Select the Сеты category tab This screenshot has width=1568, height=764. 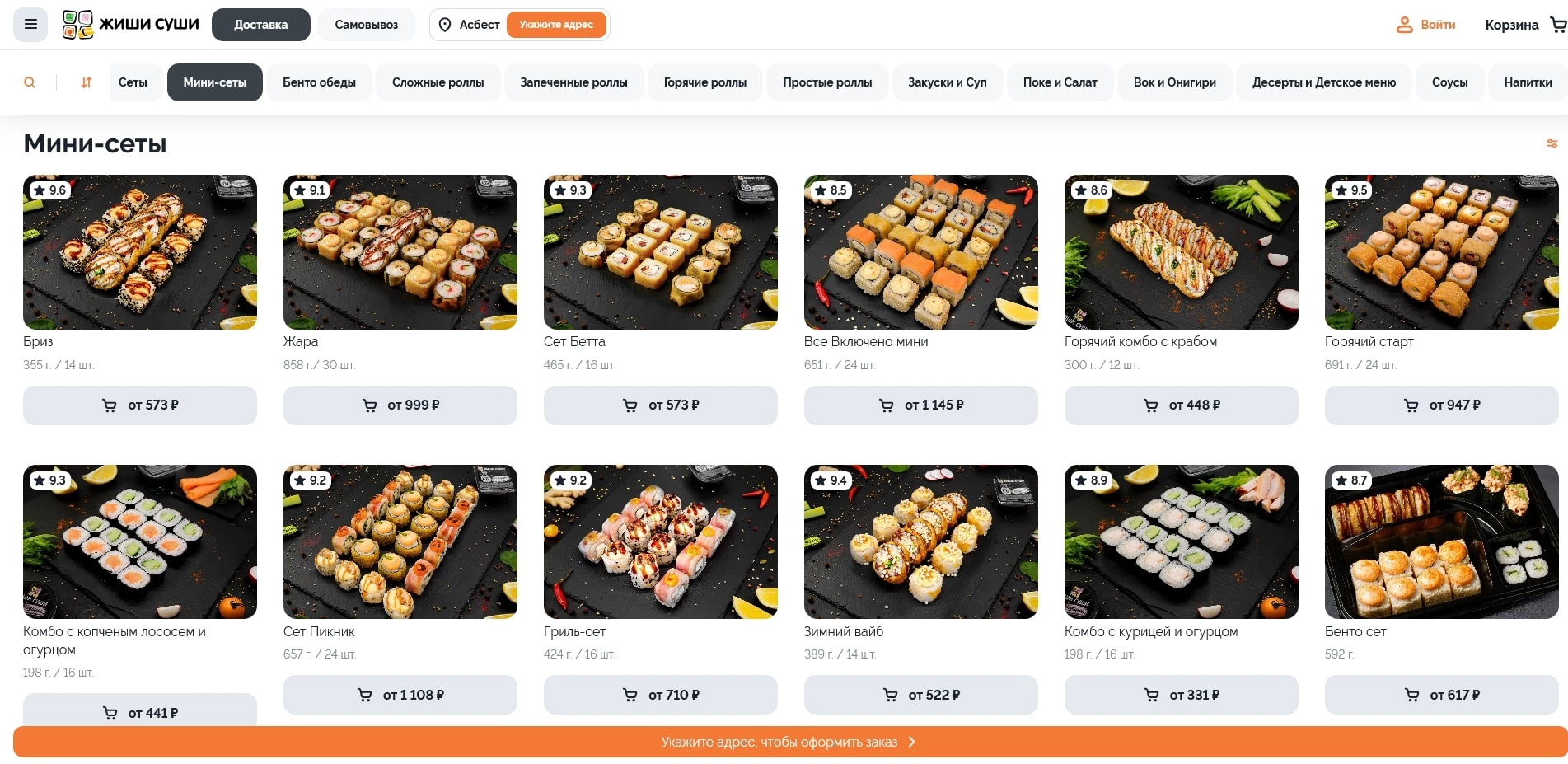click(133, 82)
